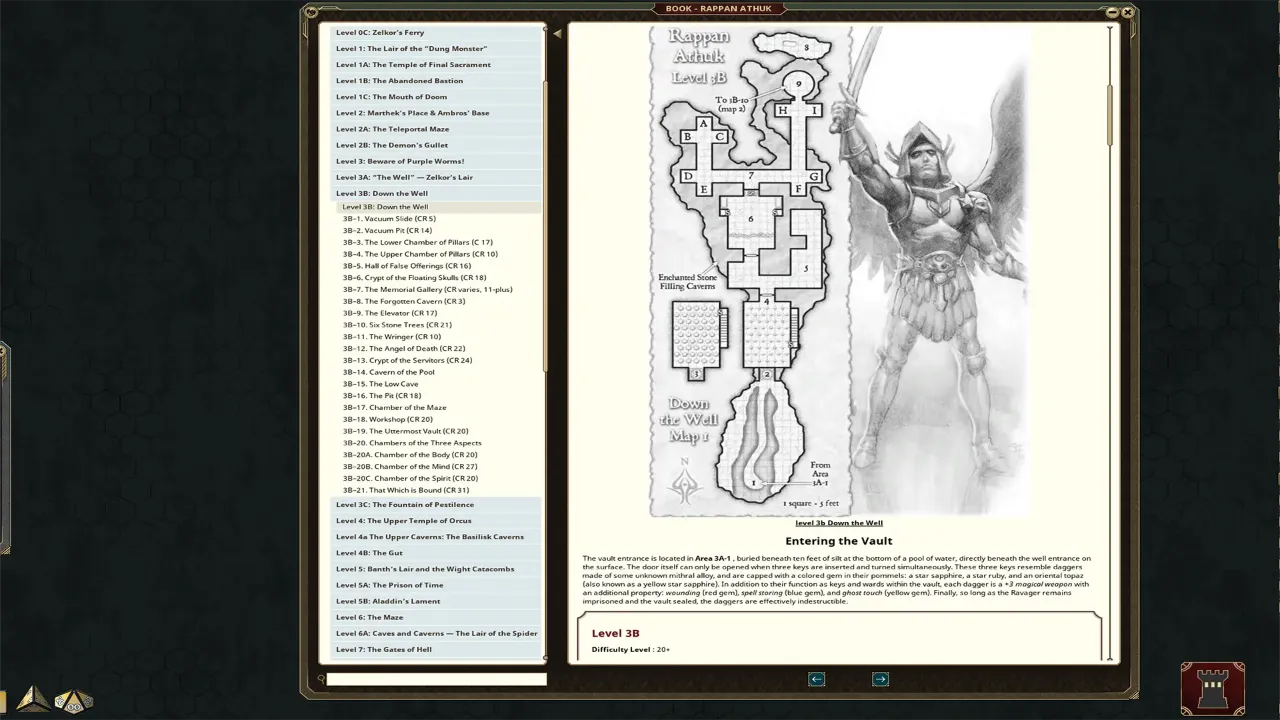
Task: Expand Level 3A: "The Well" — Zelkor's Lair
Action: [x=436, y=177]
